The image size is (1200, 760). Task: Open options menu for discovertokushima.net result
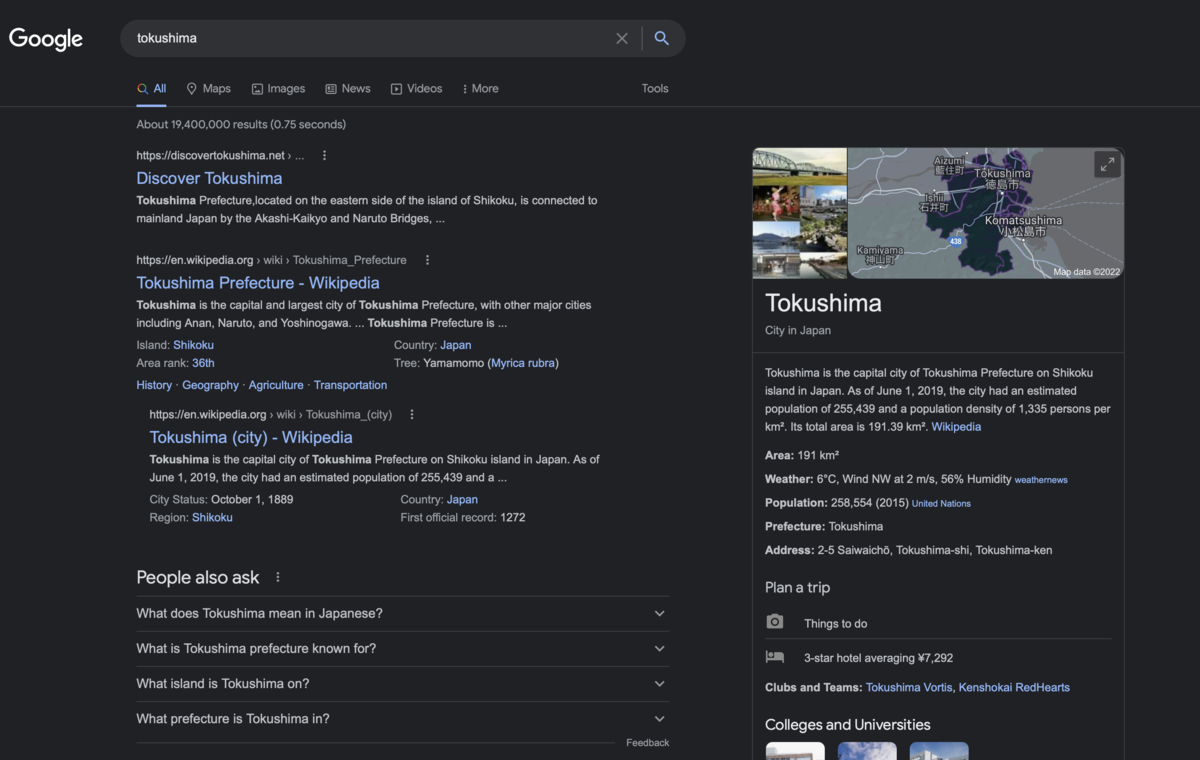324,156
